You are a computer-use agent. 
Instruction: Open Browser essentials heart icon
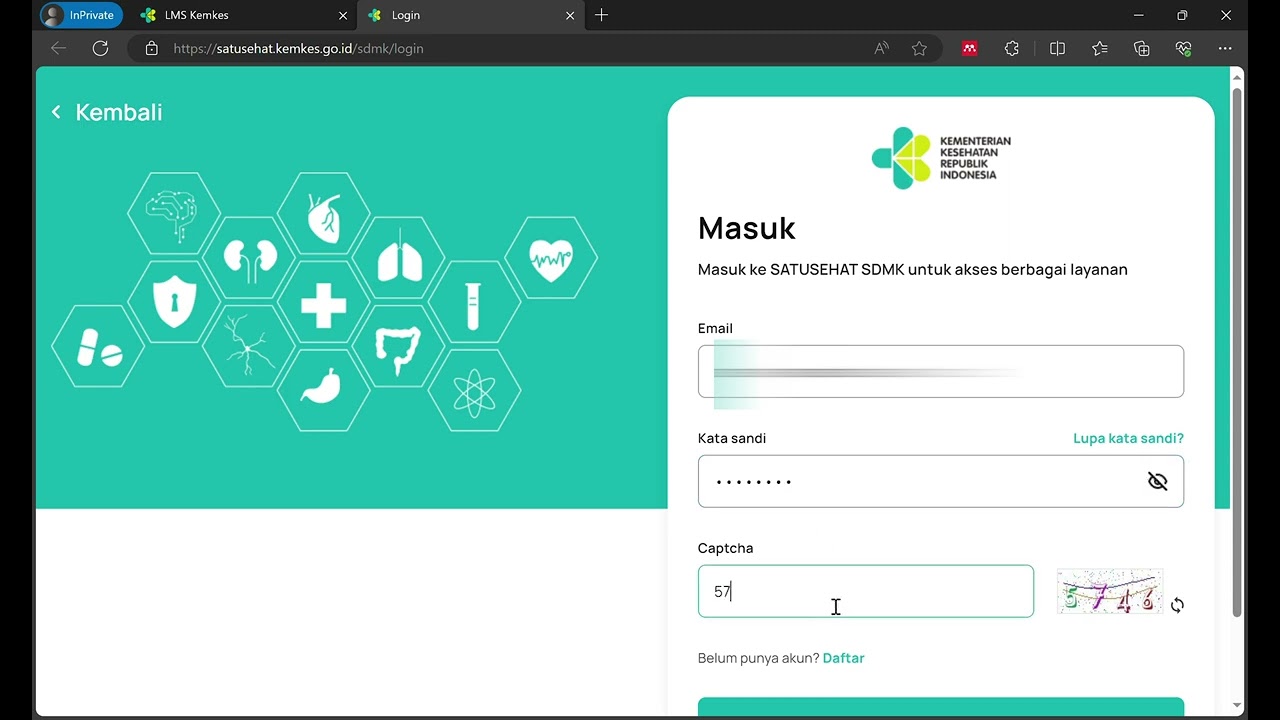coord(1184,48)
